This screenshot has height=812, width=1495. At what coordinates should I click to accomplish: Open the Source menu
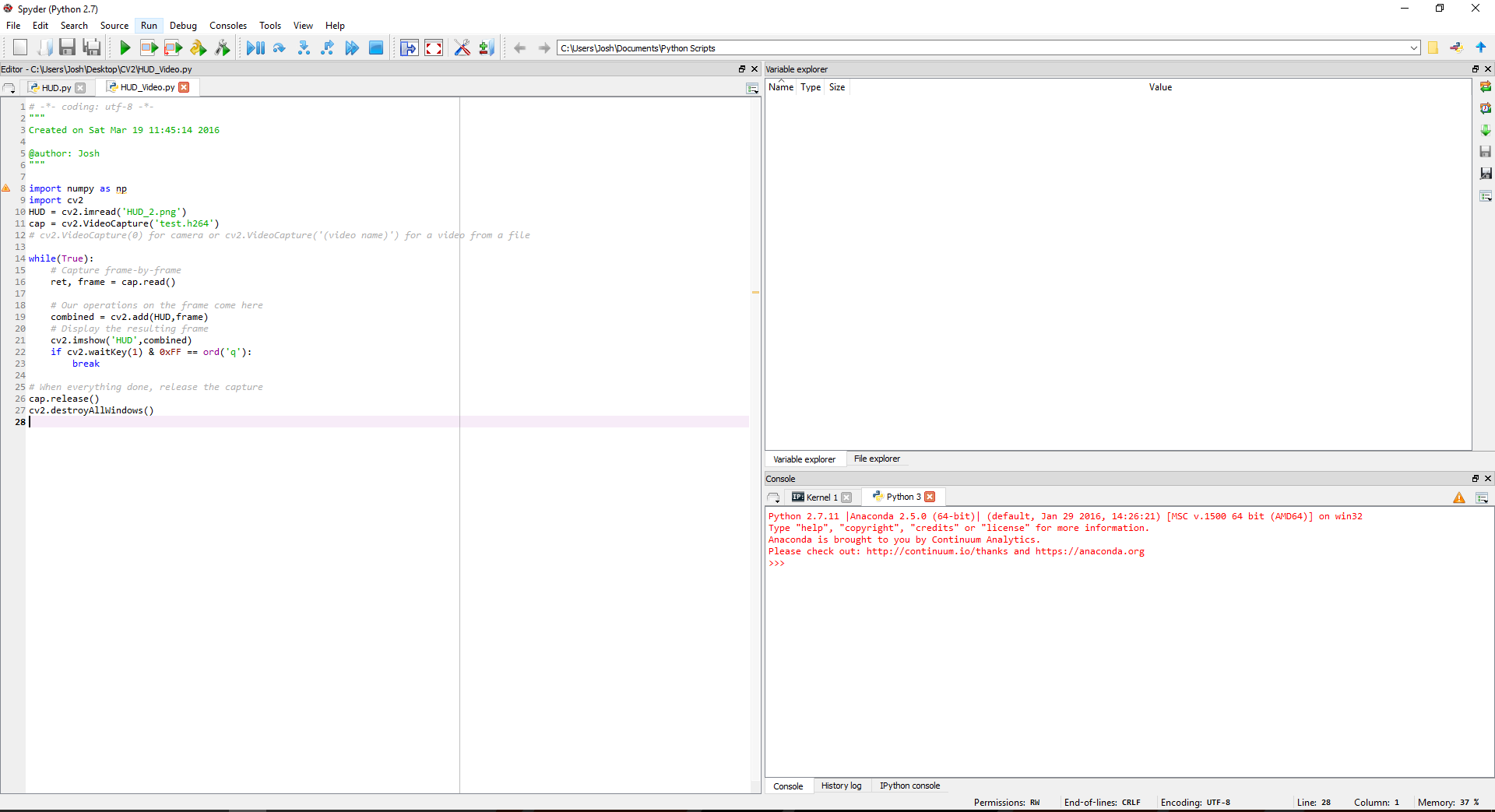(114, 26)
